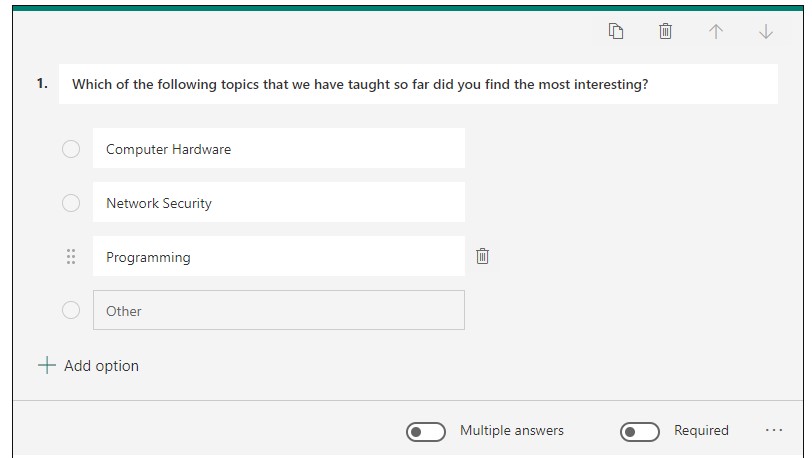Click the Network Security option text box

coord(278,203)
